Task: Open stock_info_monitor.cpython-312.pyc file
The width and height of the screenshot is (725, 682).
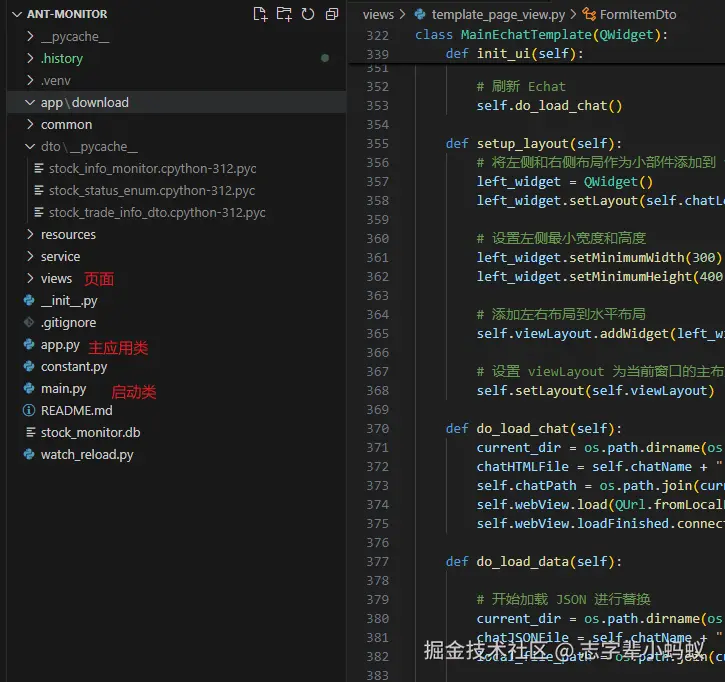Action: 152,169
